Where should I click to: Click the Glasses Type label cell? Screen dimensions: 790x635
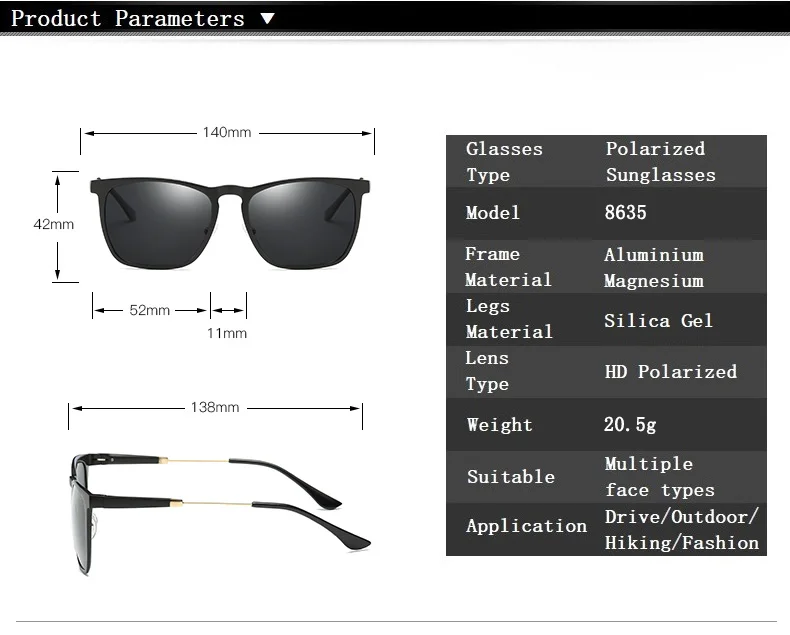coord(504,162)
